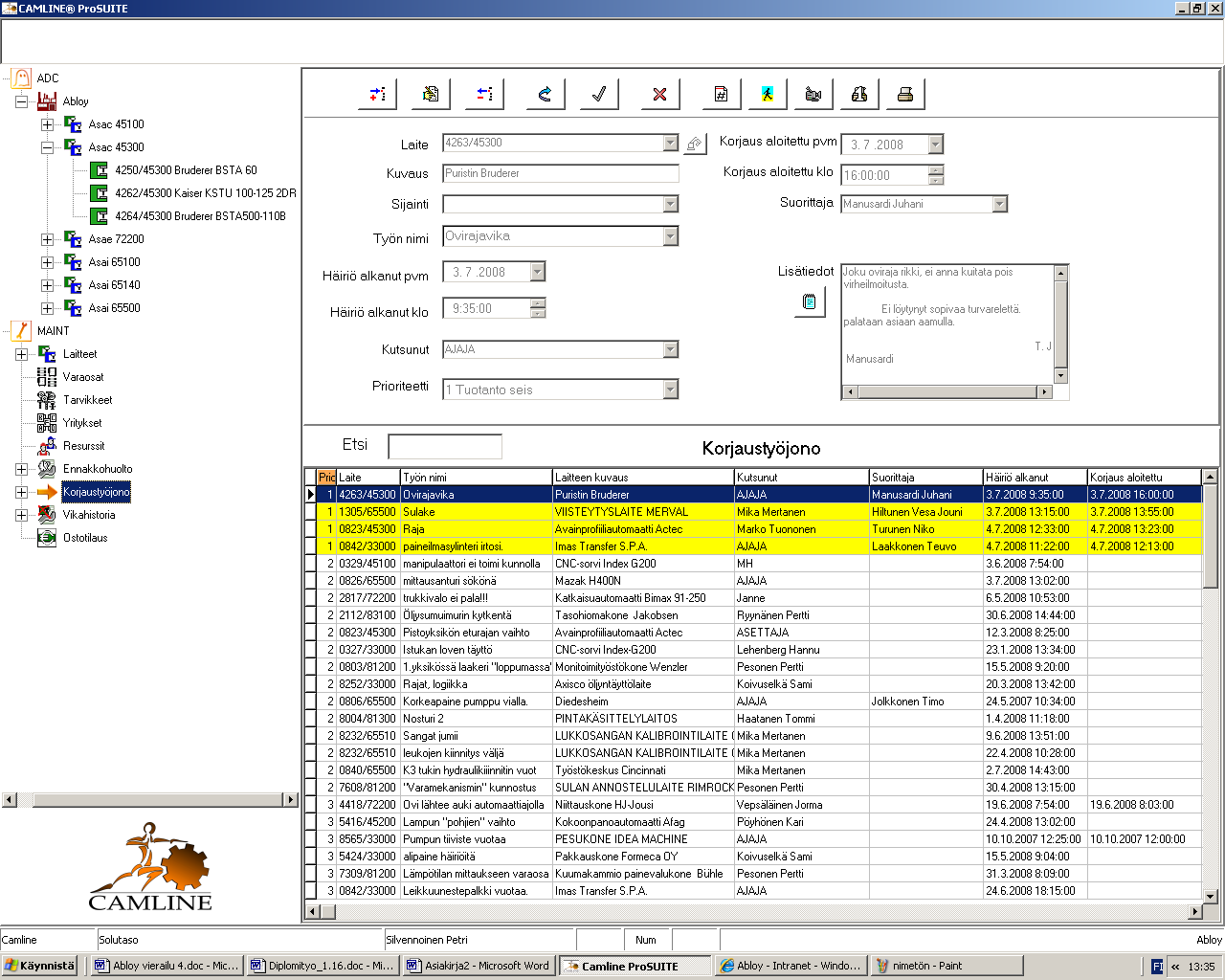Expand the Asae 72200 node

(x=47, y=239)
